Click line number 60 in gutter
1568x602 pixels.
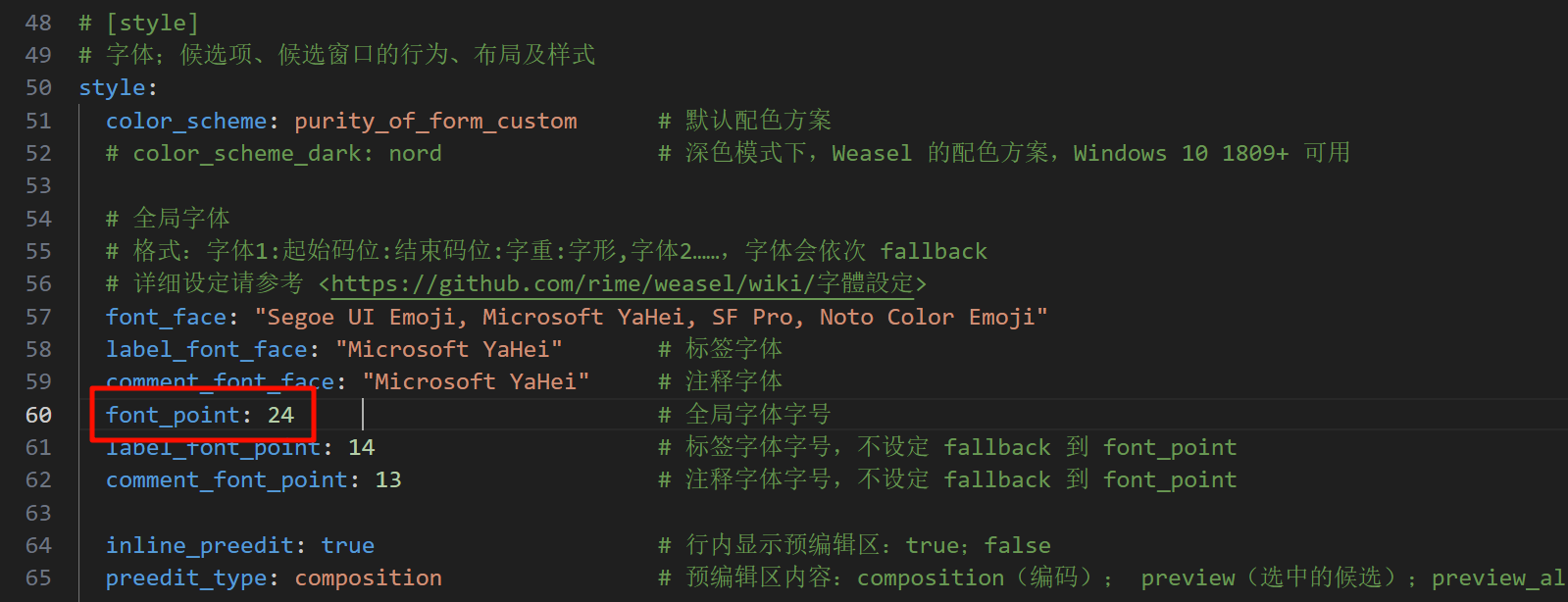38,415
